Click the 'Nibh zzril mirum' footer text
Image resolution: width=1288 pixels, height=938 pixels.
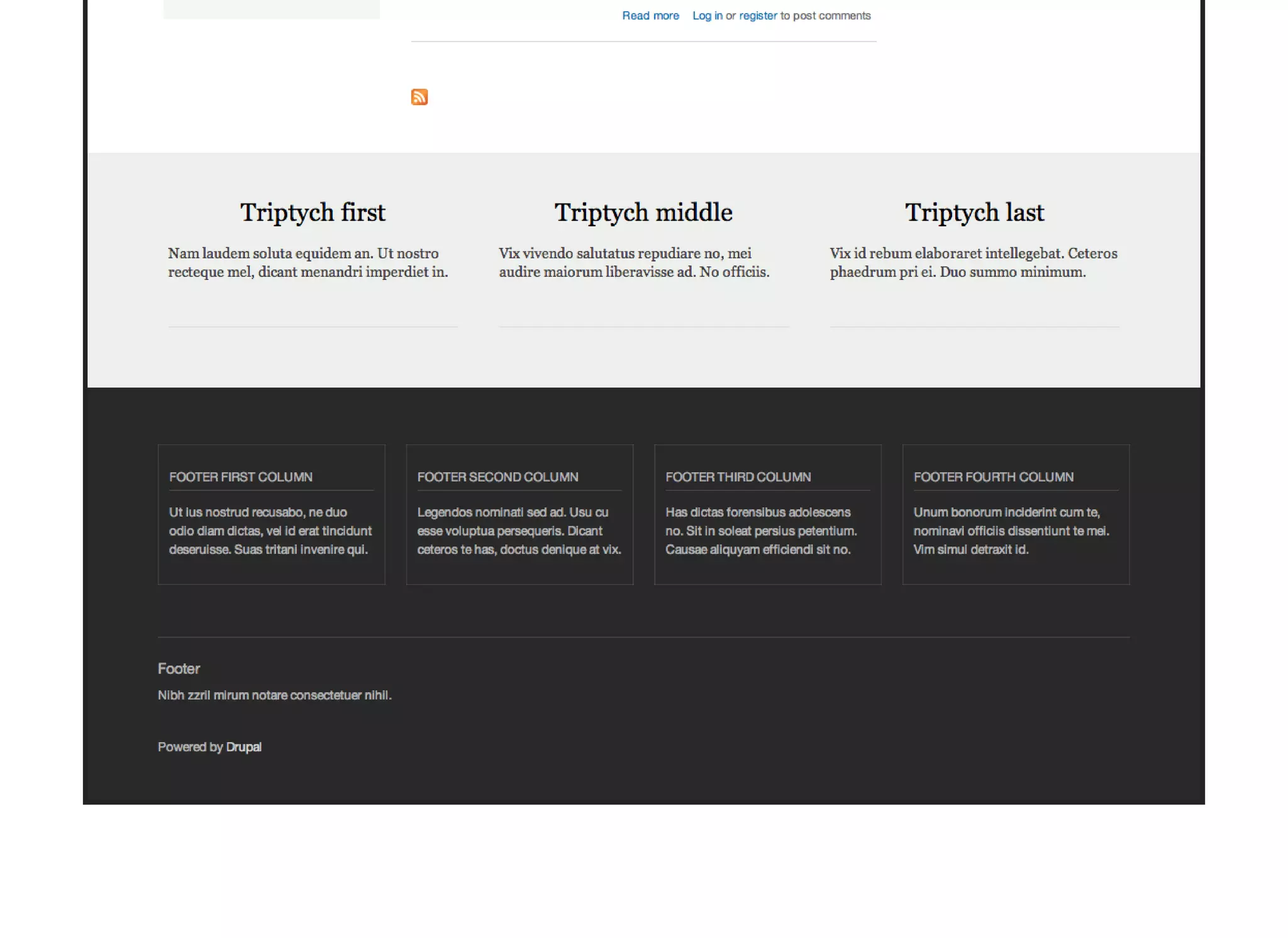coord(274,695)
